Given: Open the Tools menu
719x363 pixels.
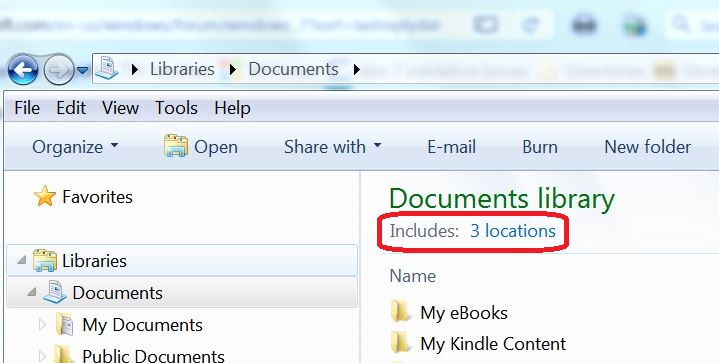Looking at the screenshot, I should tap(177, 108).
